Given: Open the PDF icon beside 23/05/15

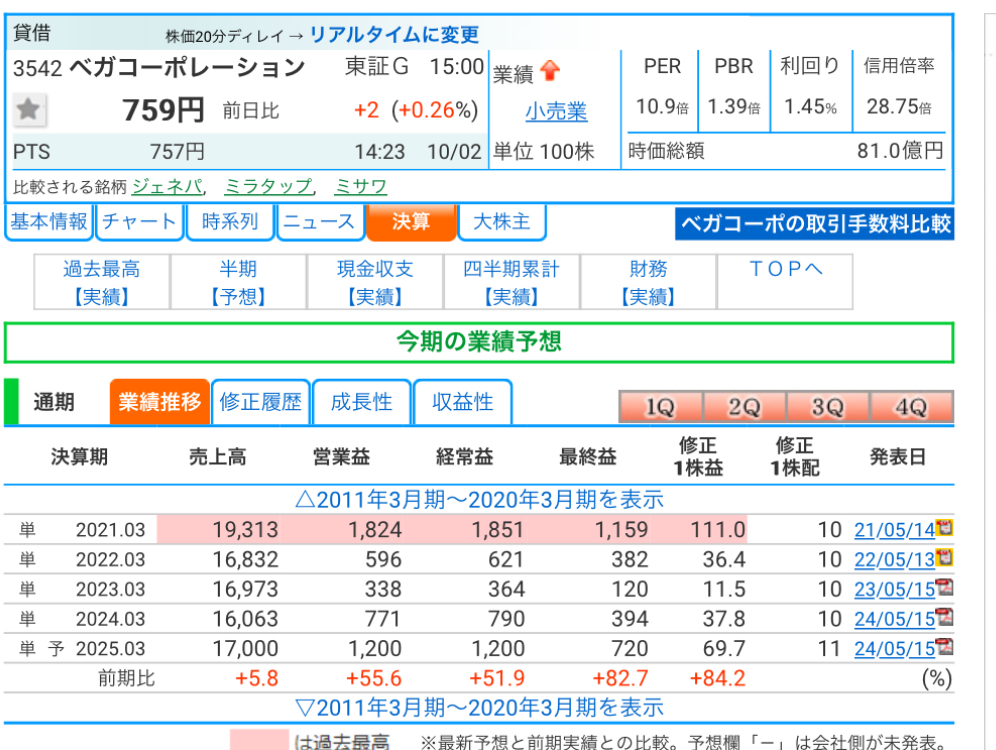Looking at the screenshot, I should coord(945,587).
